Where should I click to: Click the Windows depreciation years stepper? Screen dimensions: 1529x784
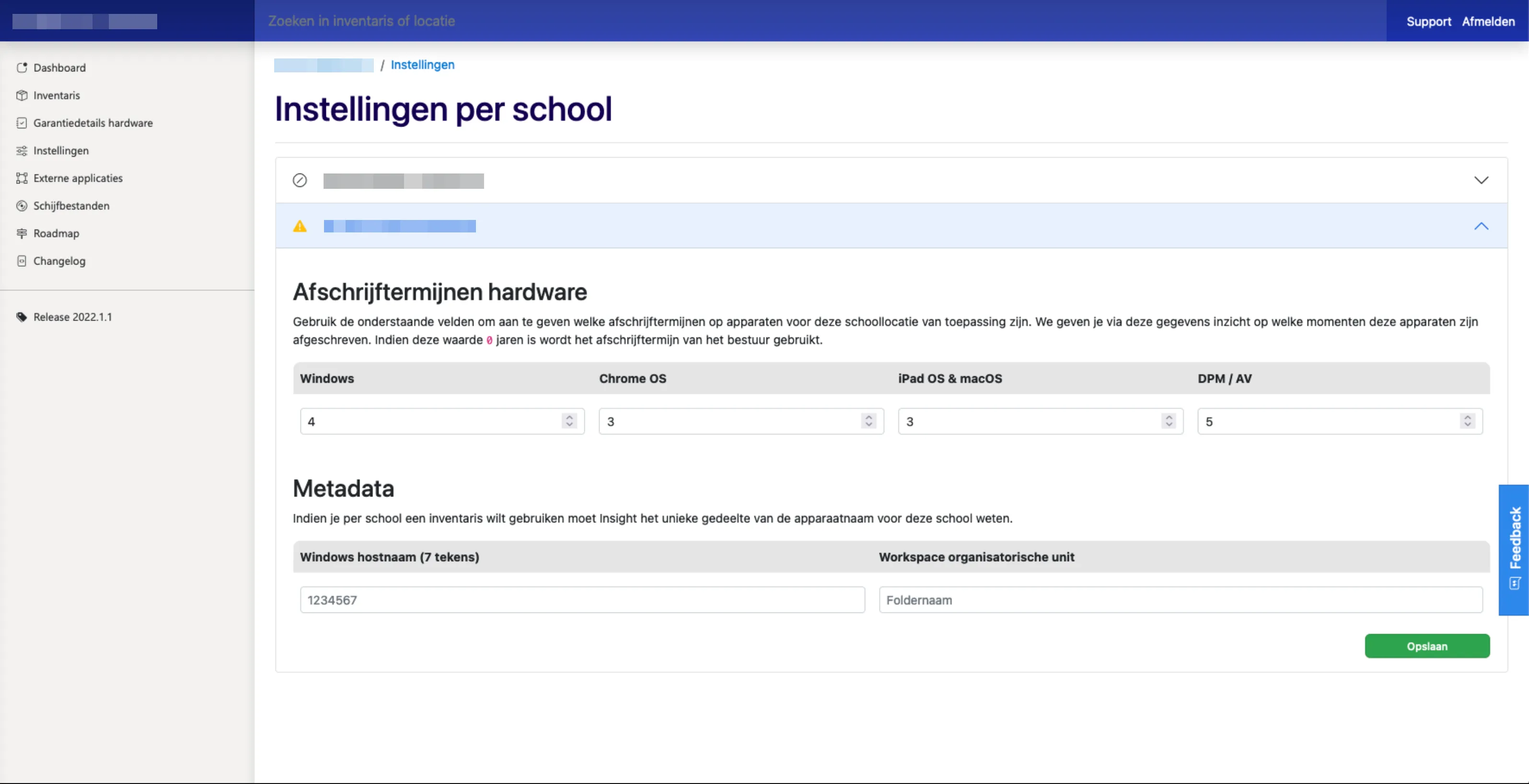tap(569, 421)
